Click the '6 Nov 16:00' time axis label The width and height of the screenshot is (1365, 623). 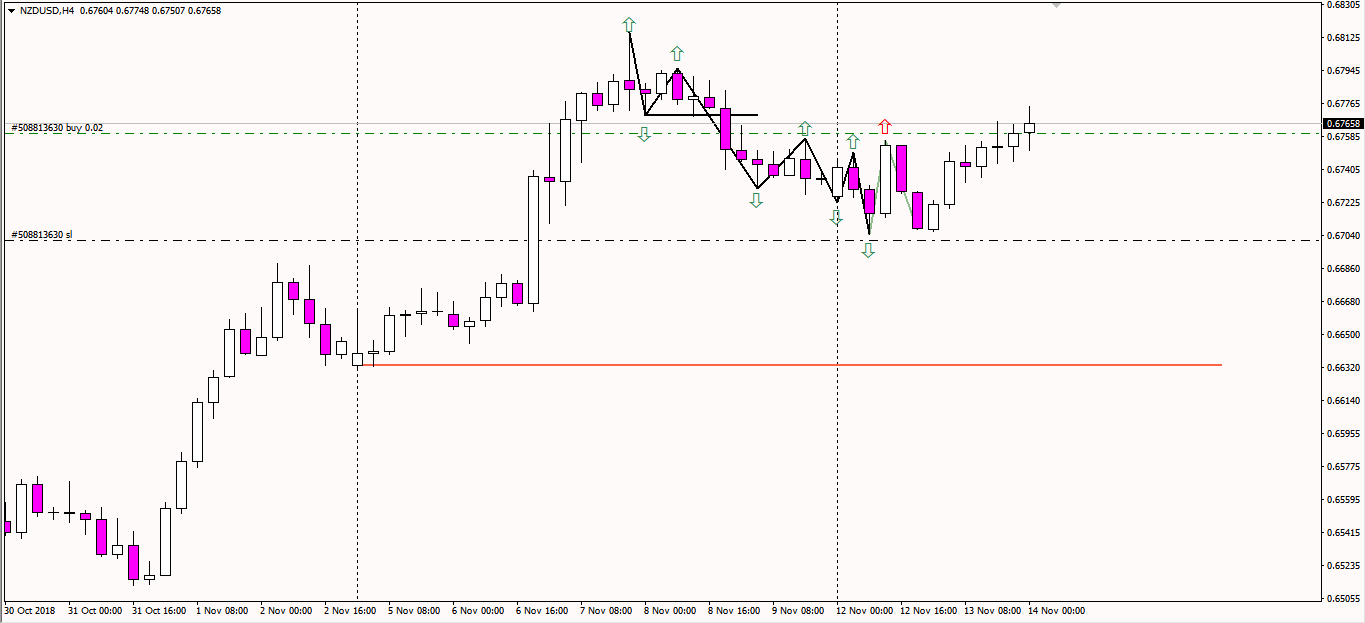542,611
